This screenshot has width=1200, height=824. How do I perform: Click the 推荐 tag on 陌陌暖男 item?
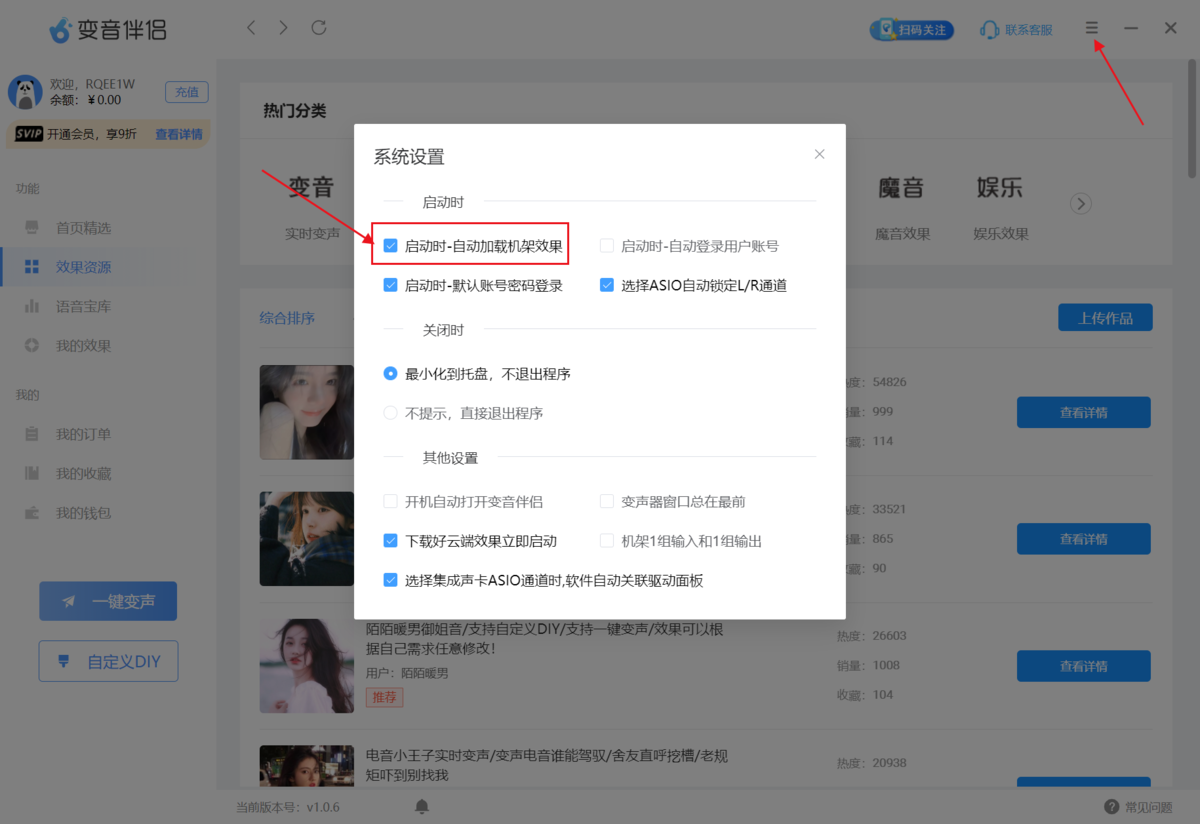(x=384, y=697)
